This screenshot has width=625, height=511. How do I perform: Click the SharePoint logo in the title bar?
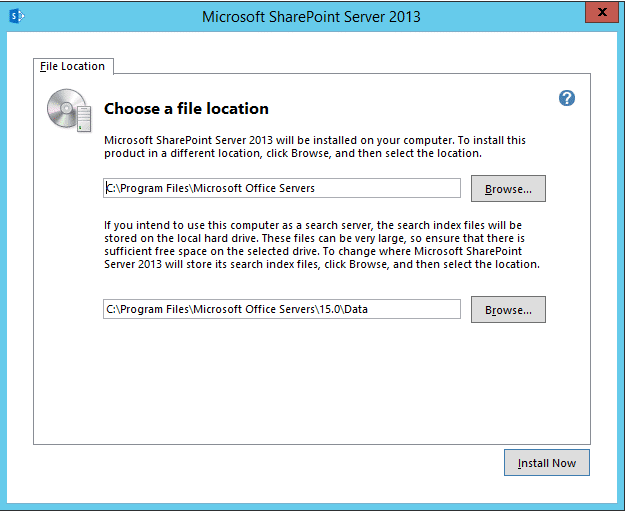pyautogui.click(x=16, y=16)
